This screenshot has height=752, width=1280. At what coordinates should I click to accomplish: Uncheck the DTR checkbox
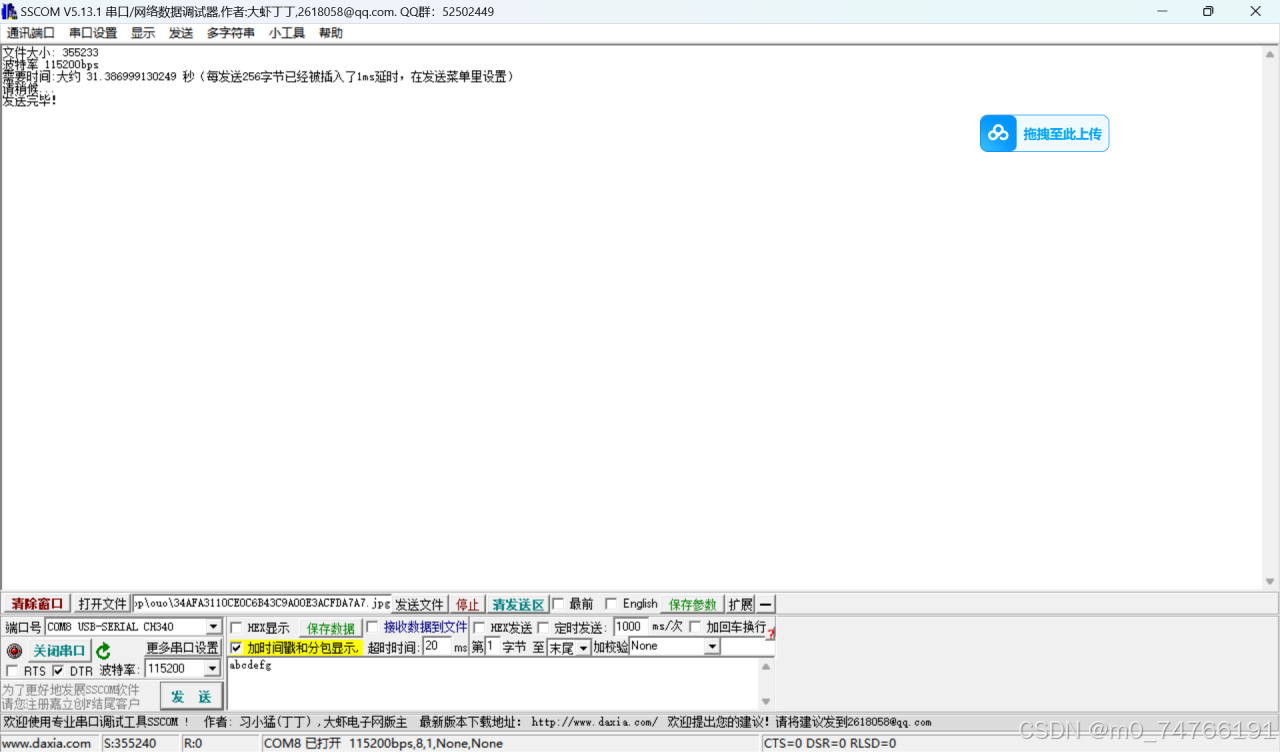click(x=58, y=670)
